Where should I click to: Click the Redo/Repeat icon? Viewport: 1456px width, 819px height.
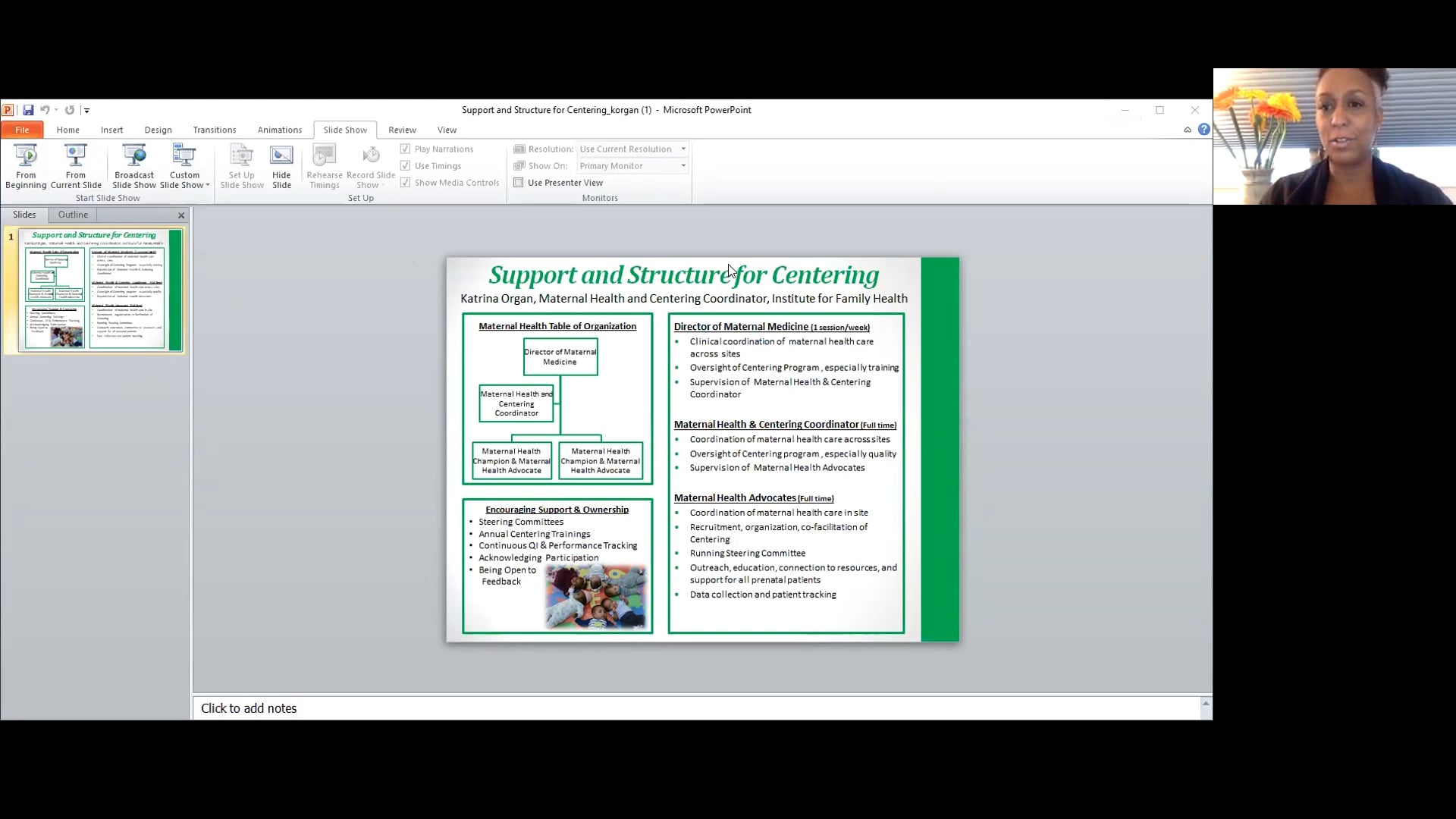coord(70,110)
